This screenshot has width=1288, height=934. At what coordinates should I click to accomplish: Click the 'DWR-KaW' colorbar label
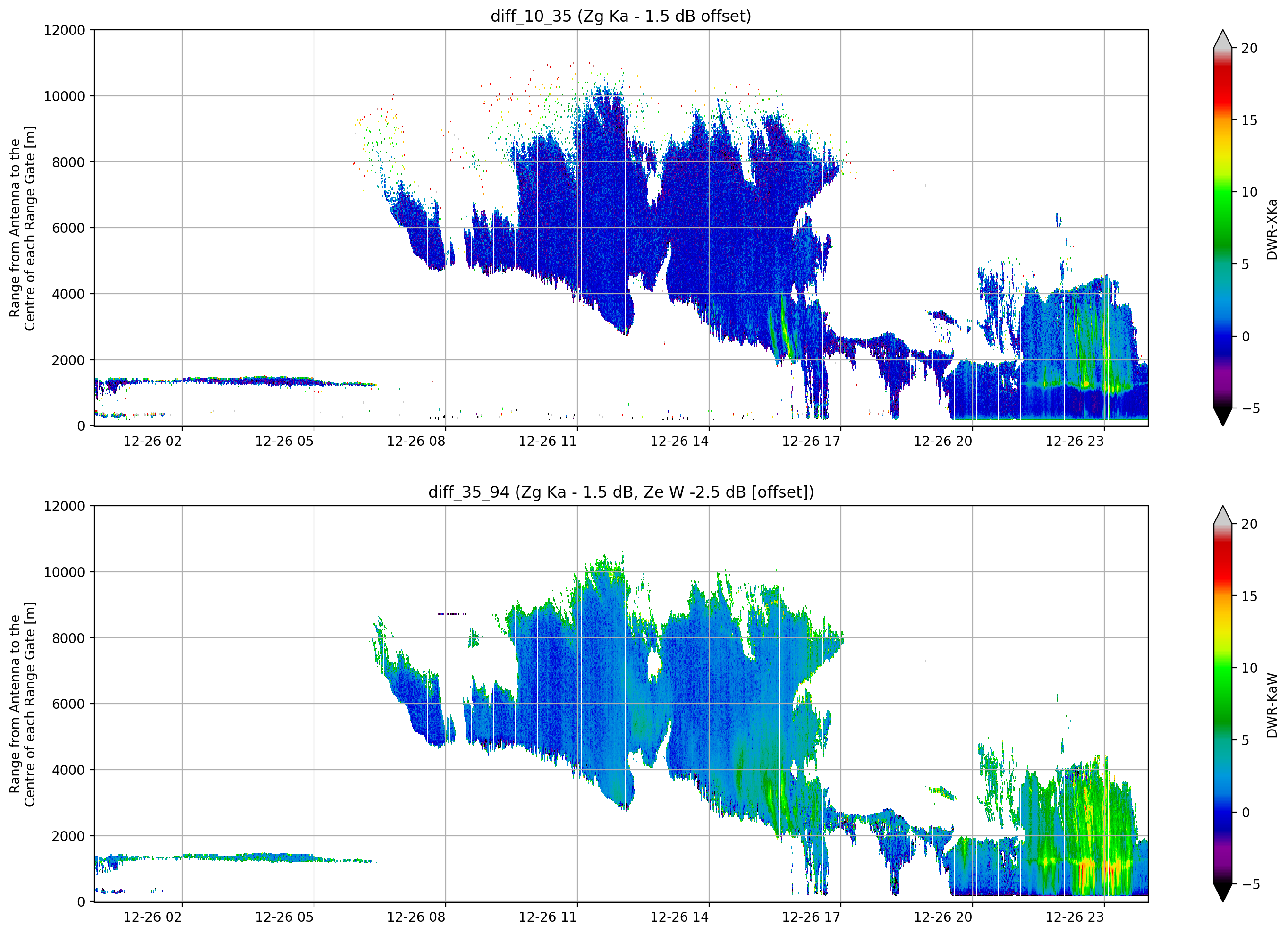click(1271, 705)
